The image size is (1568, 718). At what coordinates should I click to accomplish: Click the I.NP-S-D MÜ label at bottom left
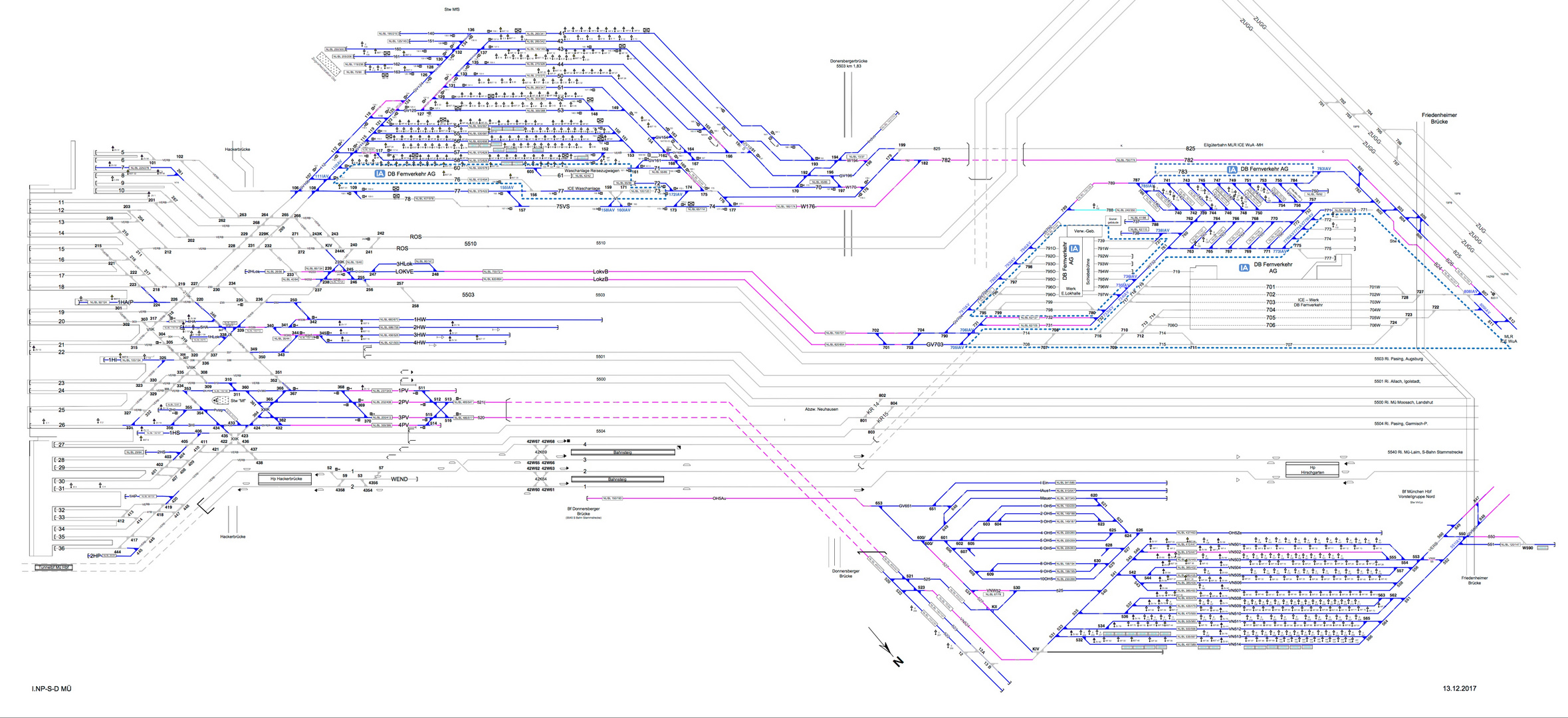point(51,689)
